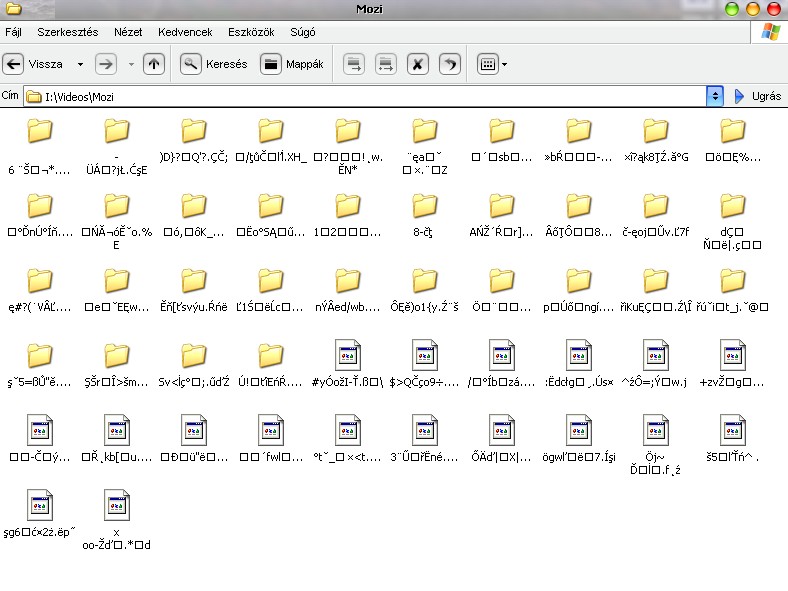Screen dimensions: 788x591
Task: Expand the Views dropdown arrow
Action: 505,64
